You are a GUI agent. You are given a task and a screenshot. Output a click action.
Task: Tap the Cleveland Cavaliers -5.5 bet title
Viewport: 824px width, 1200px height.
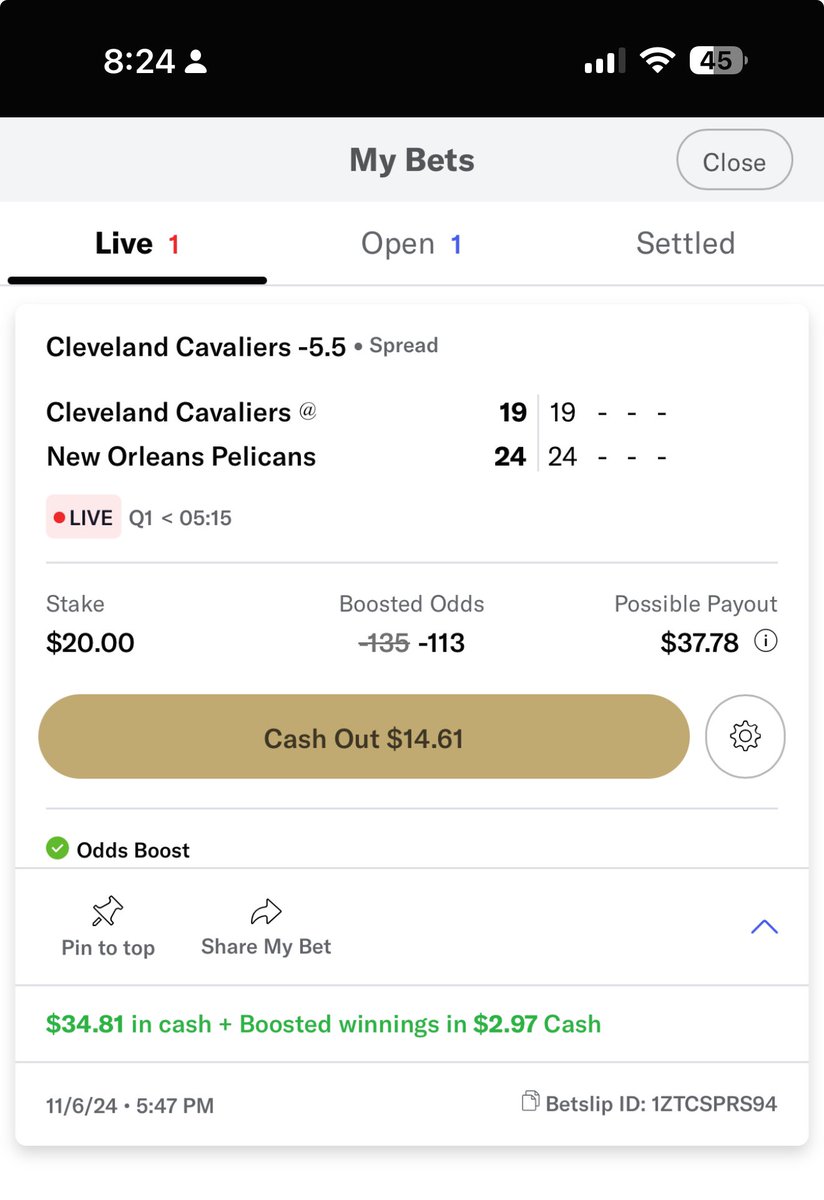point(196,347)
